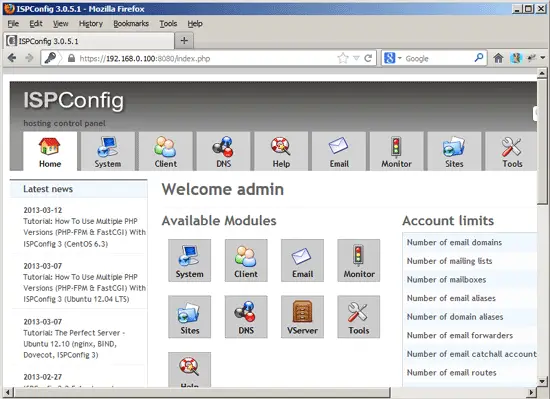Click the 'Latest news' sidebar heading

point(48,189)
